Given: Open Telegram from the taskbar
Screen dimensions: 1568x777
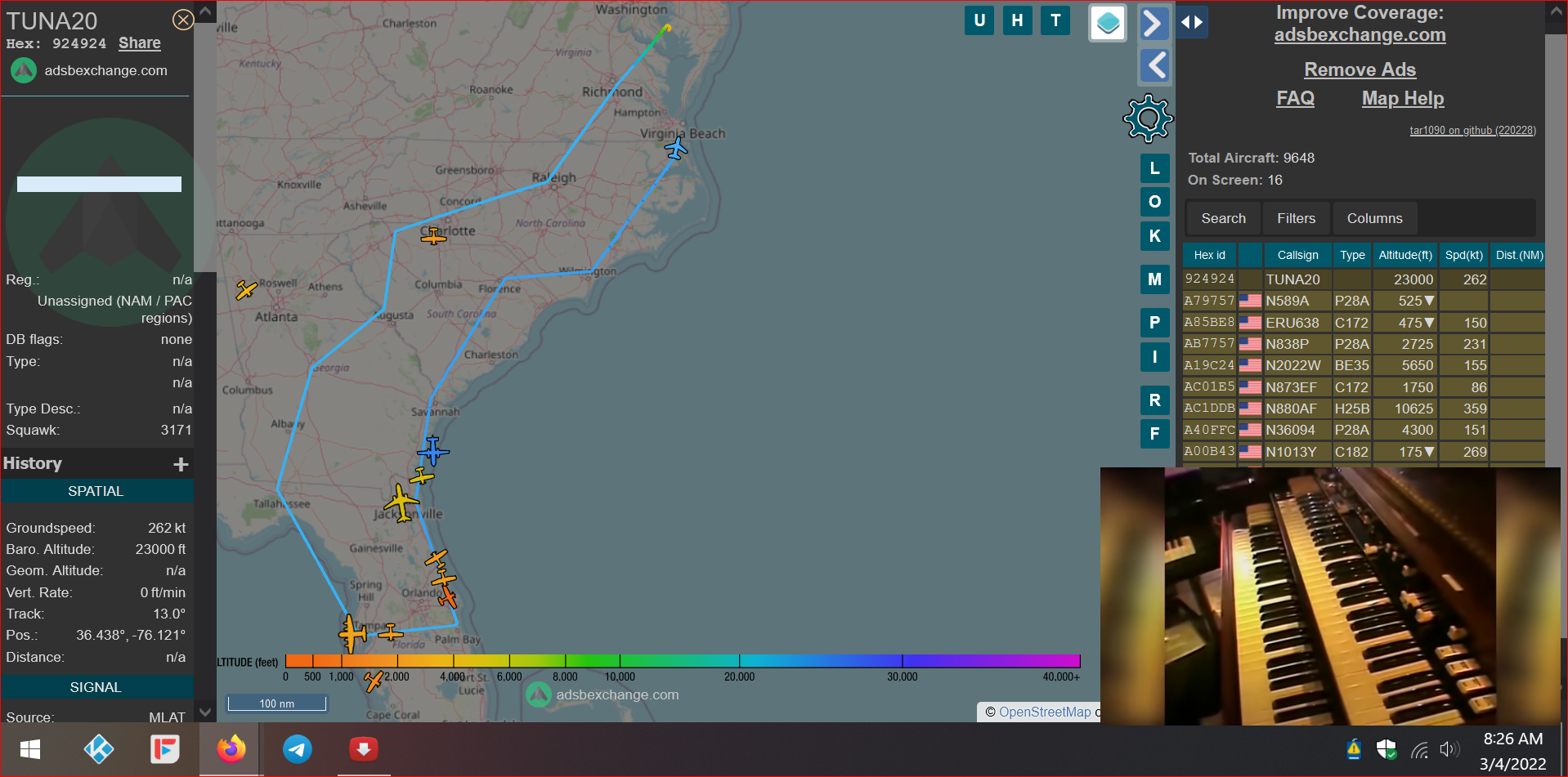Looking at the screenshot, I should click(x=298, y=749).
